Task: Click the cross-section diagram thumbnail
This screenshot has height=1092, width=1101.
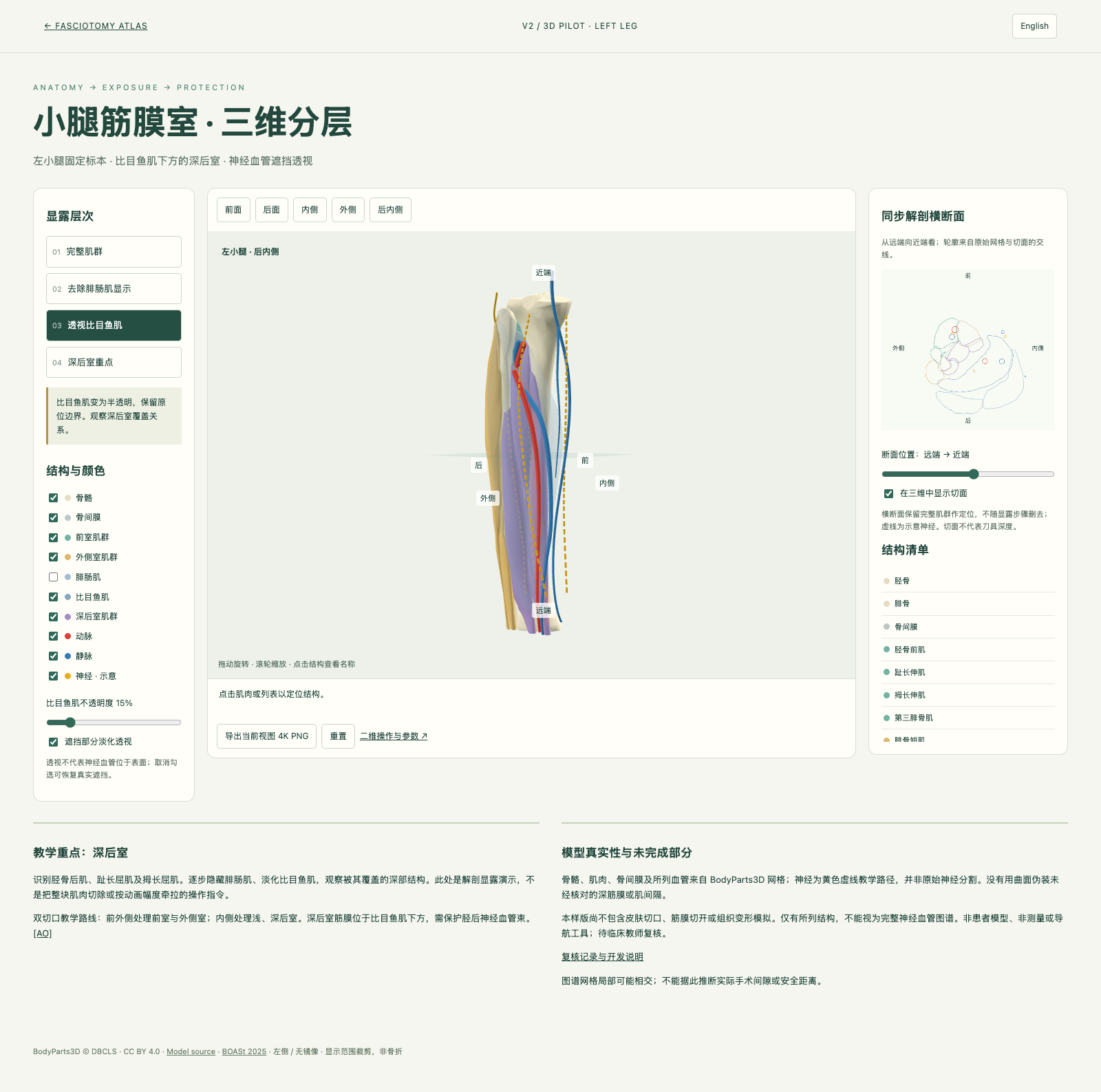Action: (968, 350)
